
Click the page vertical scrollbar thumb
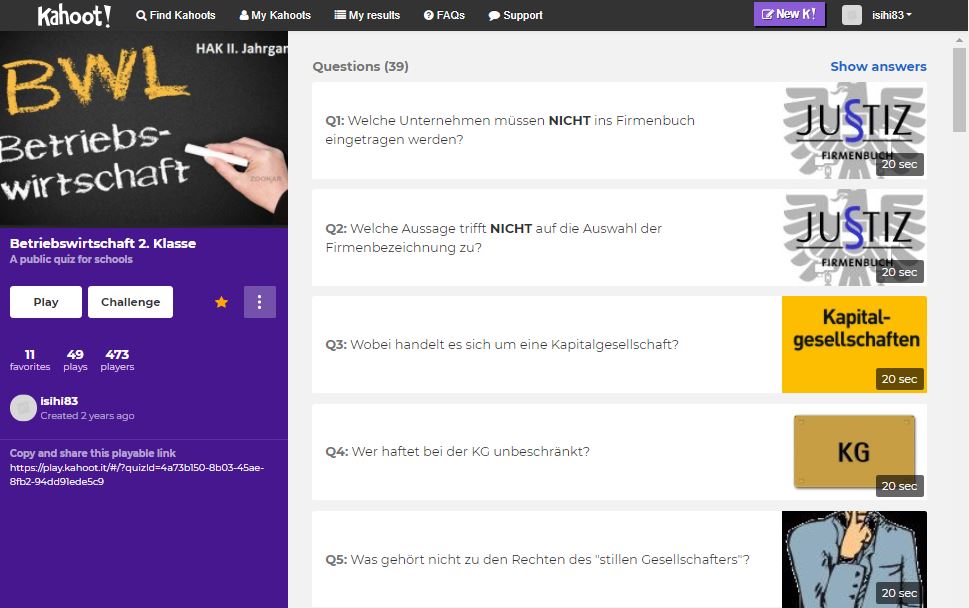[x=959, y=90]
